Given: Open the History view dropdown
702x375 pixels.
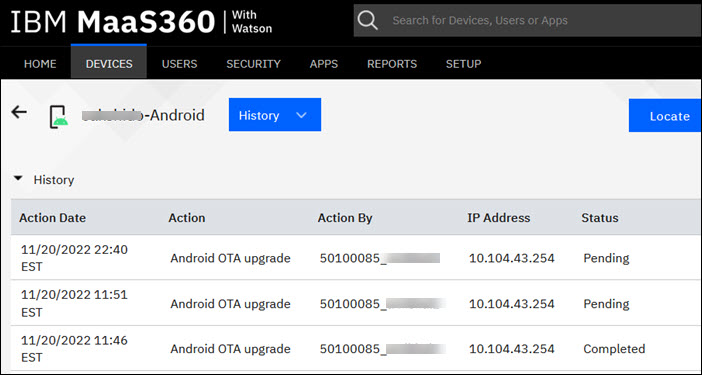Looking at the screenshot, I should (275, 115).
